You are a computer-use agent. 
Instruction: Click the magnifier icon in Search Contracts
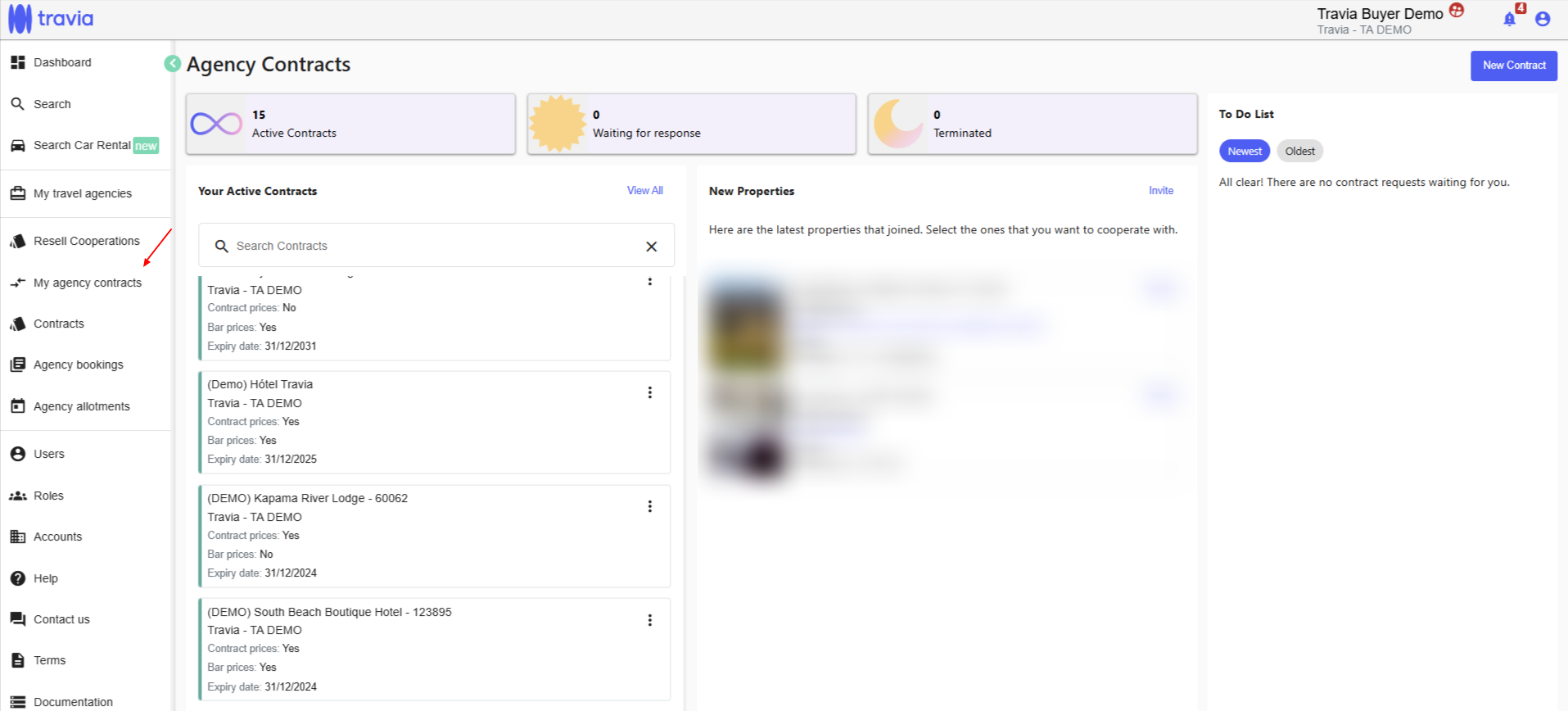click(221, 246)
